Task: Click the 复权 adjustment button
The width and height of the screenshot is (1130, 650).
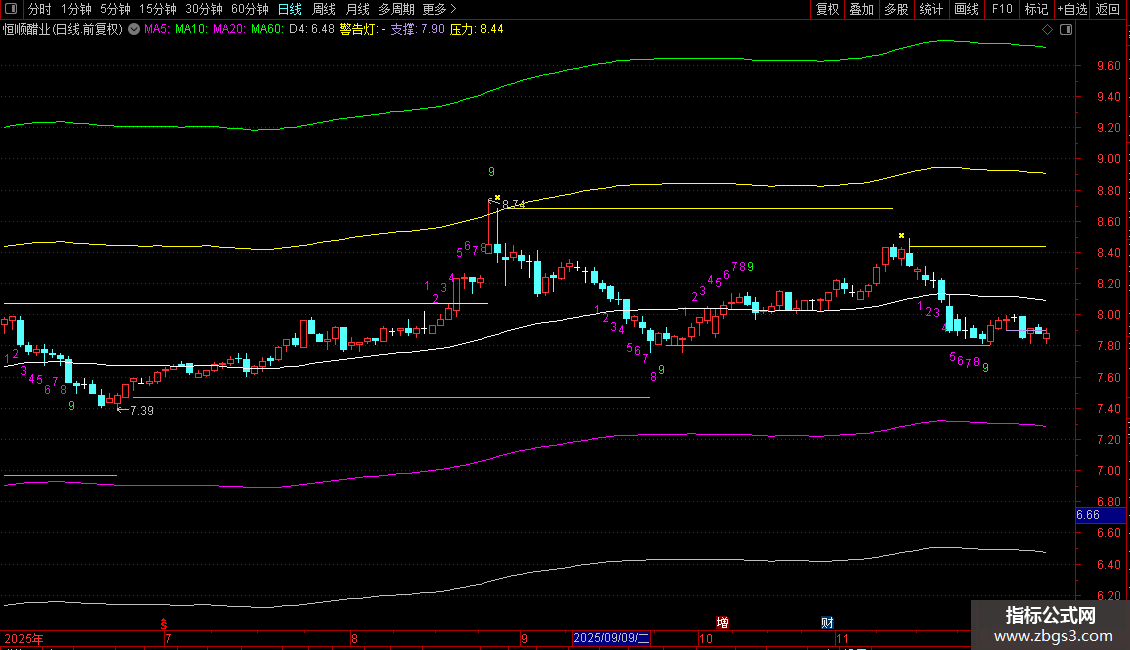Action: coord(827,9)
